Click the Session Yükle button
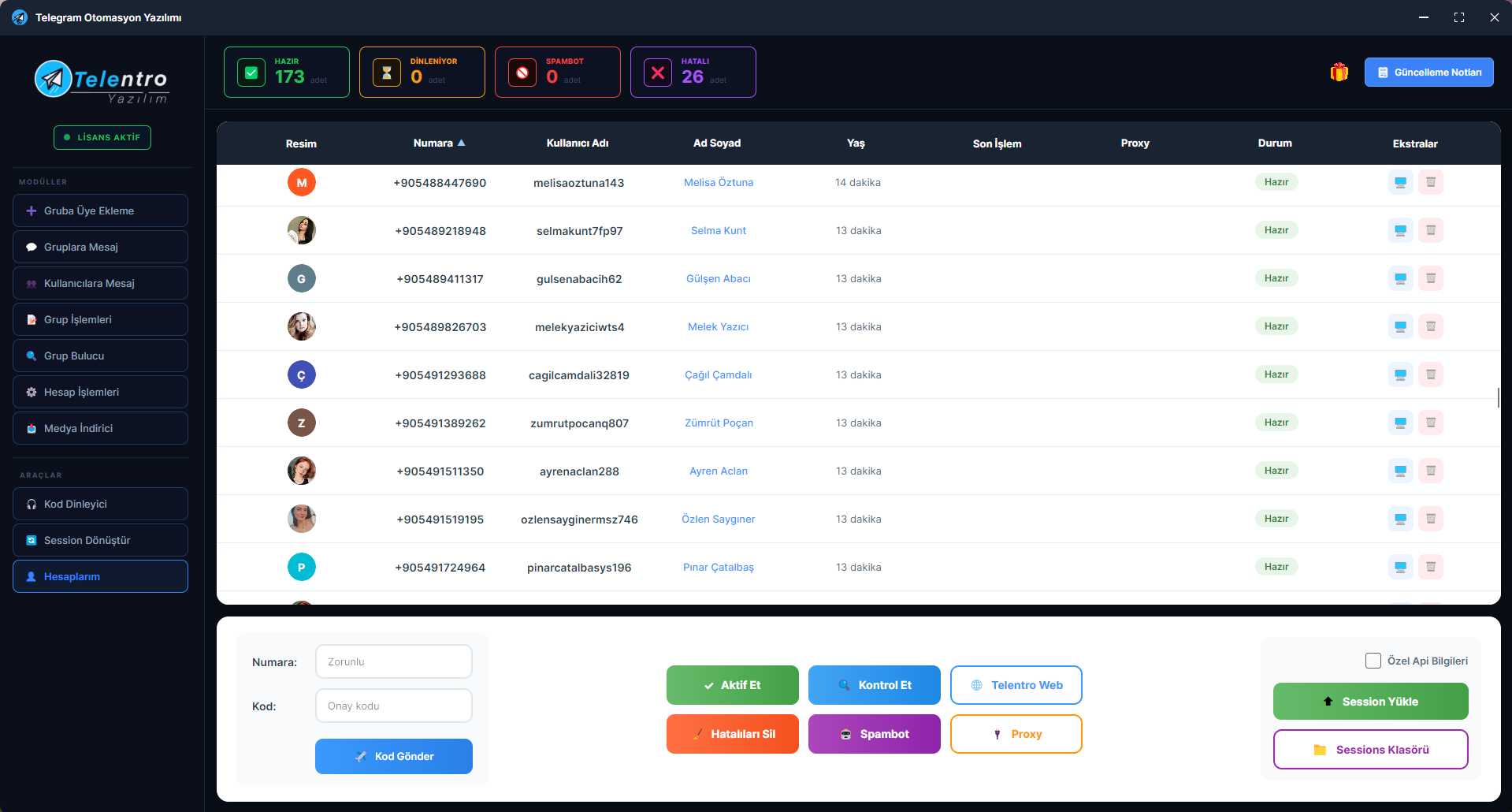This screenshot has height=812, width=1512. [x=1370, y=702]
